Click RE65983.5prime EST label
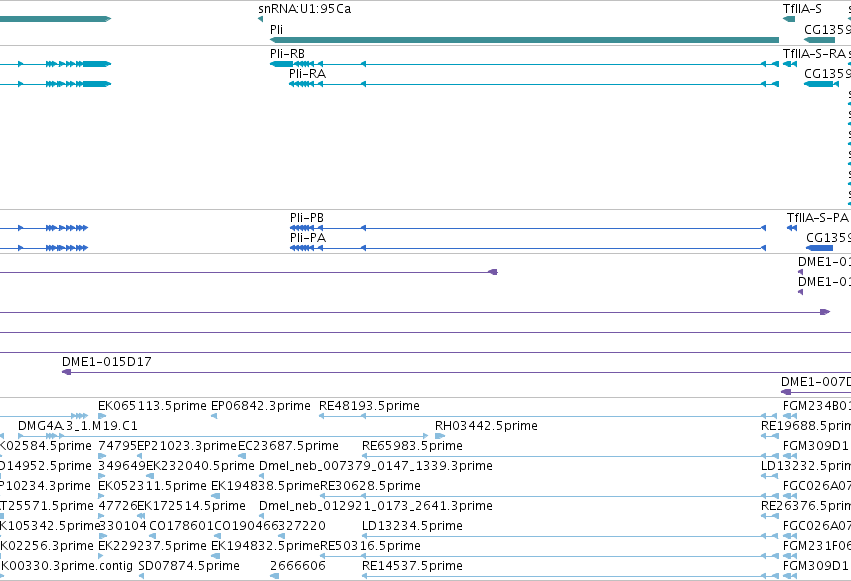This screenshot has width=851, height=581. coord(412,446)
